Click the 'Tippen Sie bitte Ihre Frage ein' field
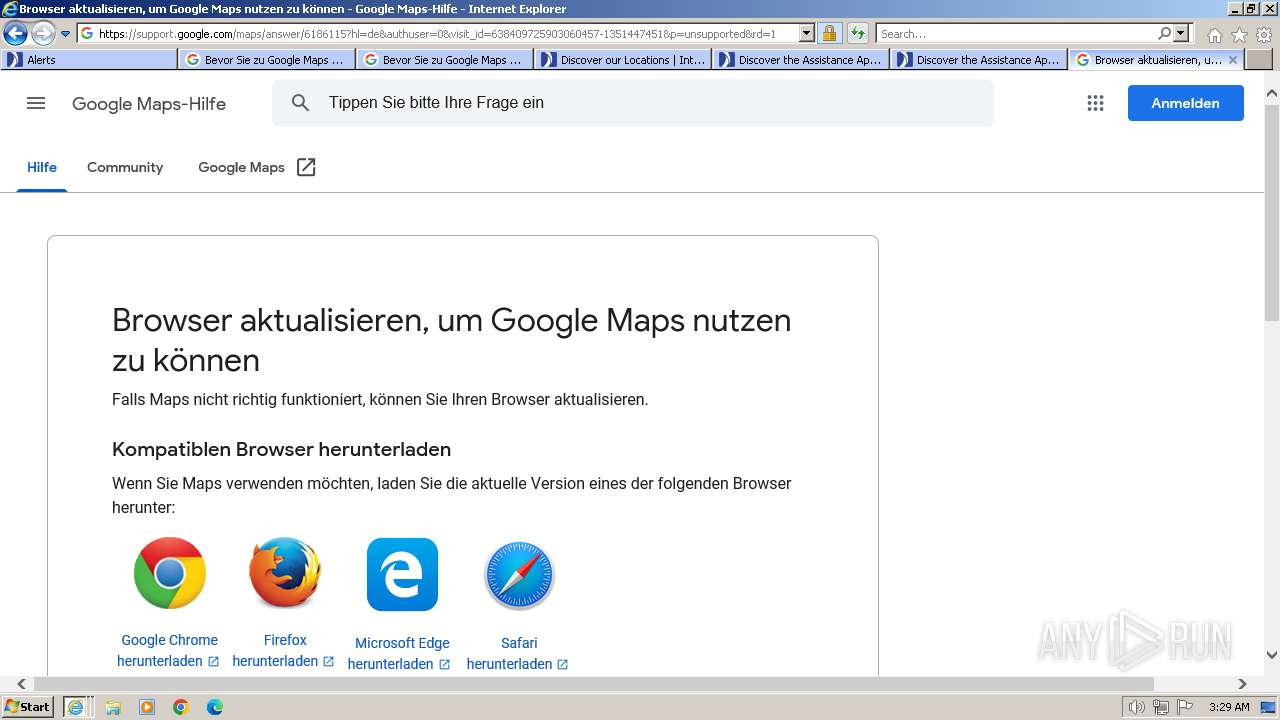 632,102
